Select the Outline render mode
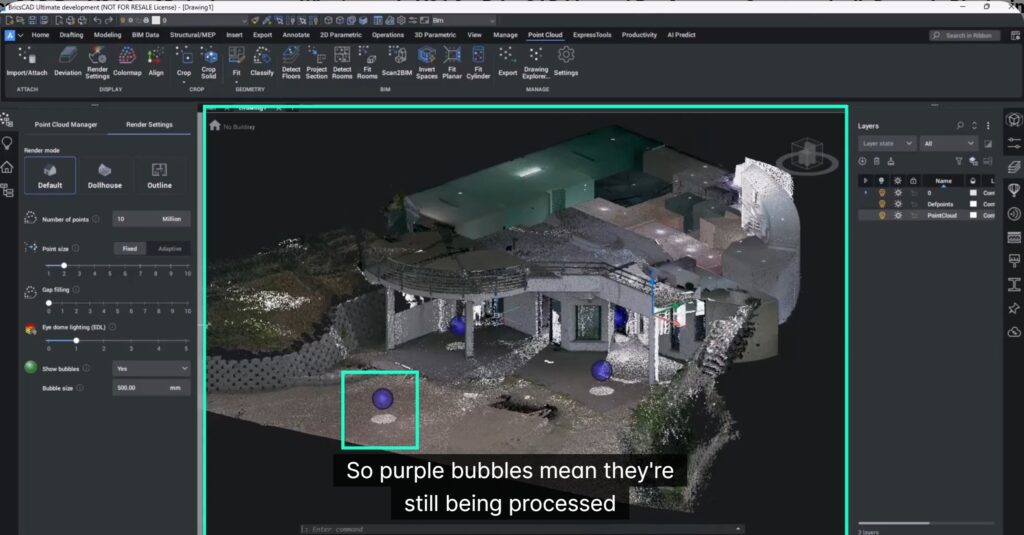 [159, 175]
